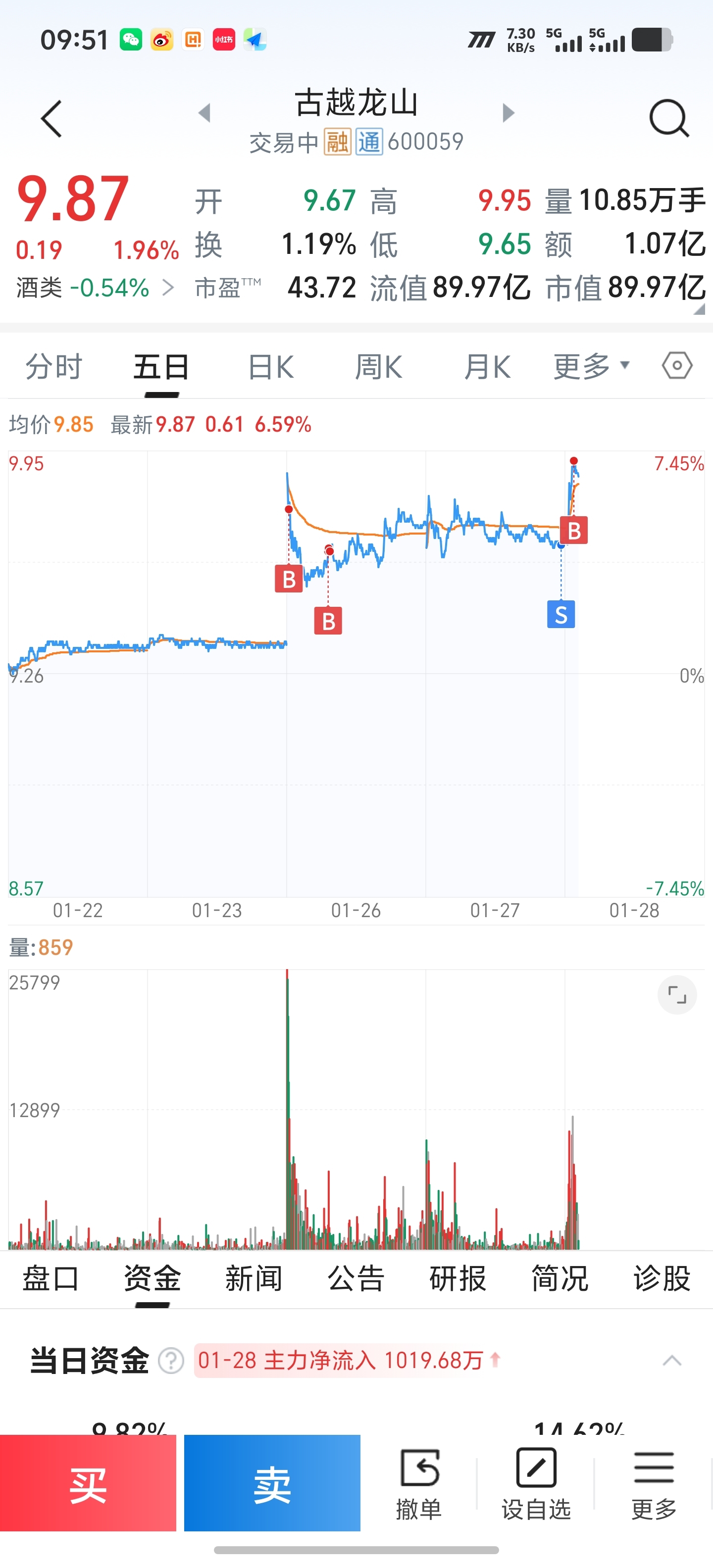Select the 新闻 tab

(254, 1278)
